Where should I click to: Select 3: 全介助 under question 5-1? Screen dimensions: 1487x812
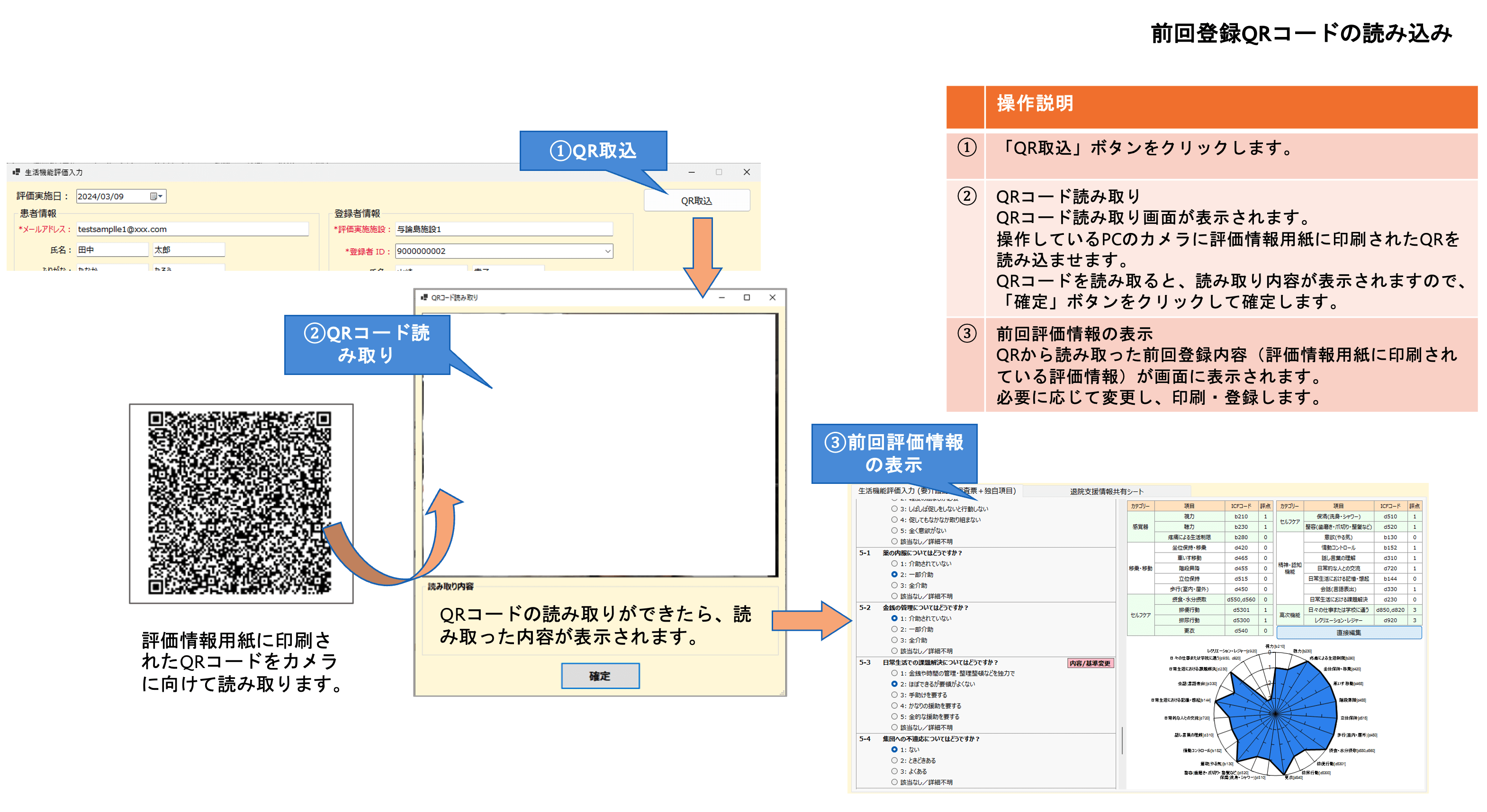tap(894, 585)
